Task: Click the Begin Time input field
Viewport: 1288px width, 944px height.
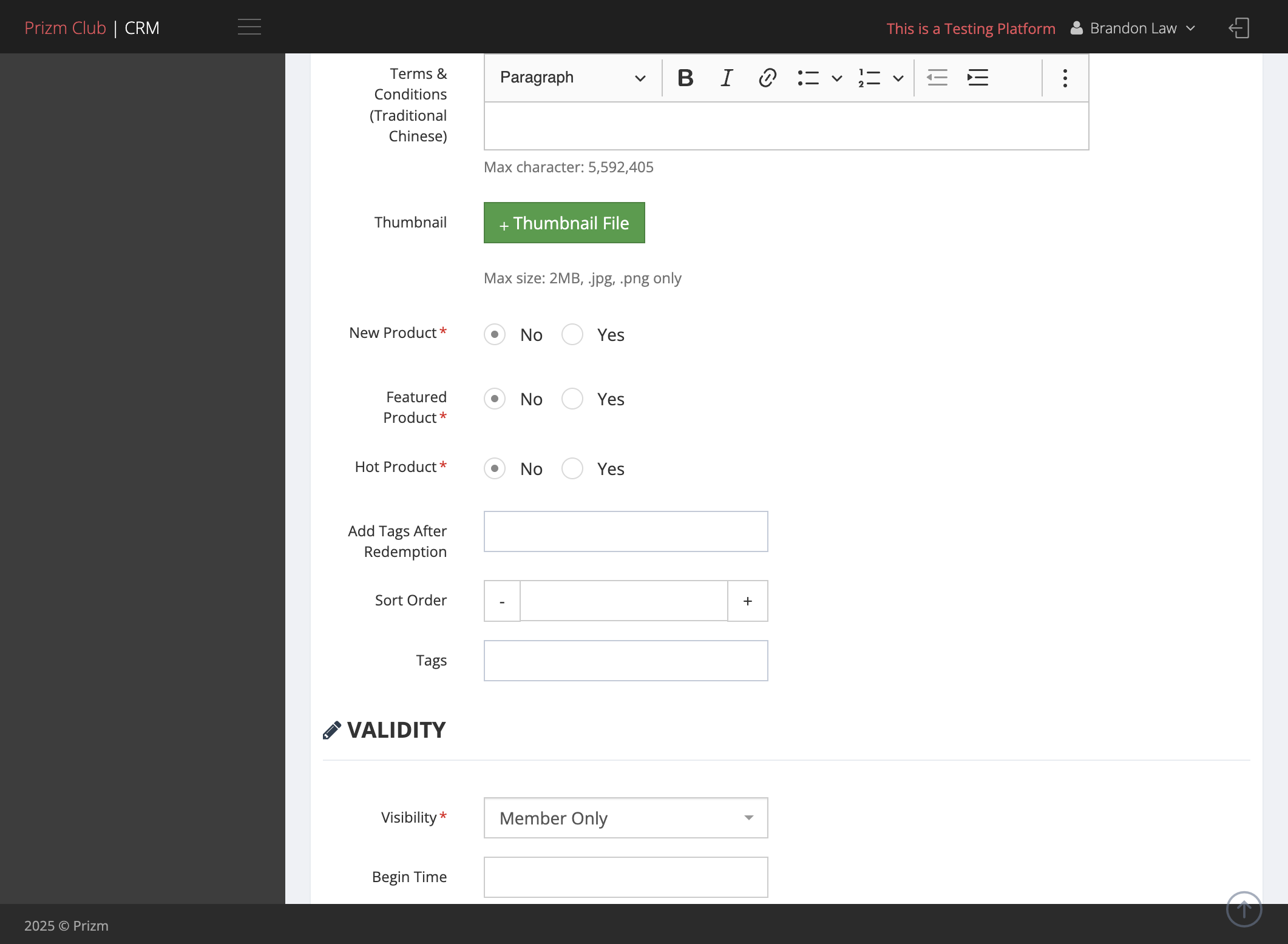Action: pos(626,877)
